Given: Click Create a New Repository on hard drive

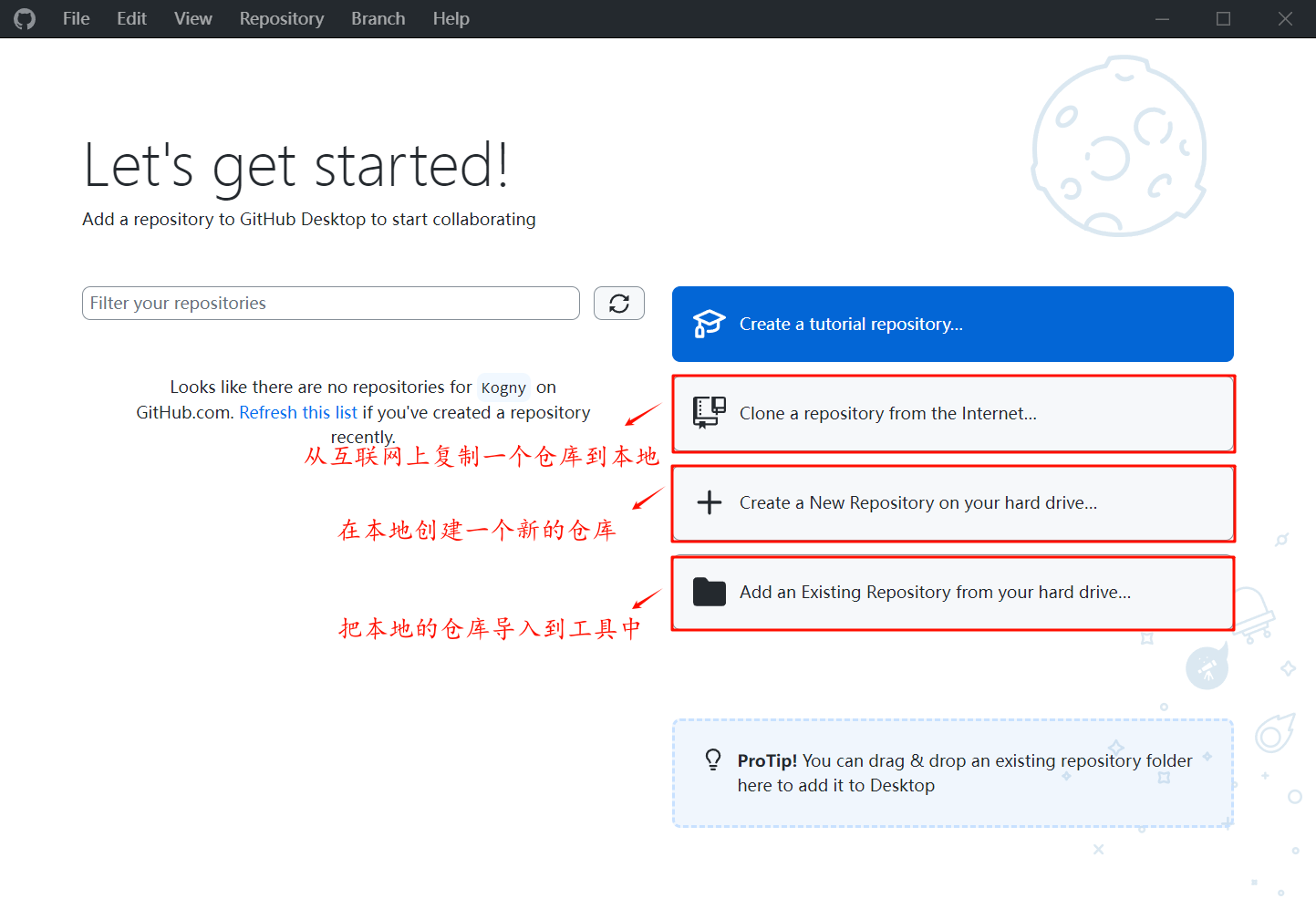Looking at the screenshot, I should point(953,503).
